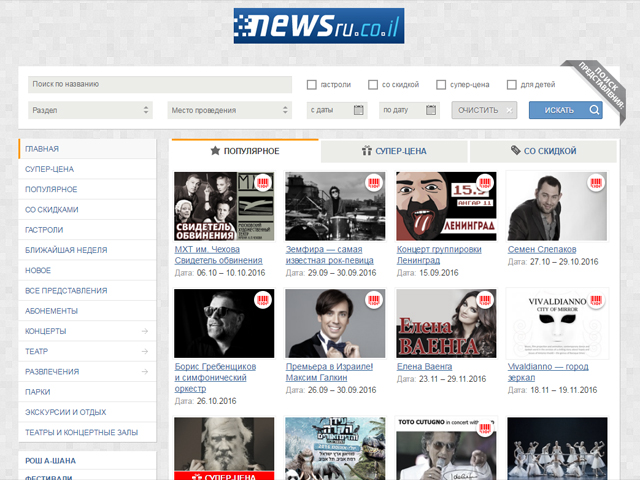Click the Очистить button
Image resolution: width=640 pixels, height=480 pixels.
[484, 110]
